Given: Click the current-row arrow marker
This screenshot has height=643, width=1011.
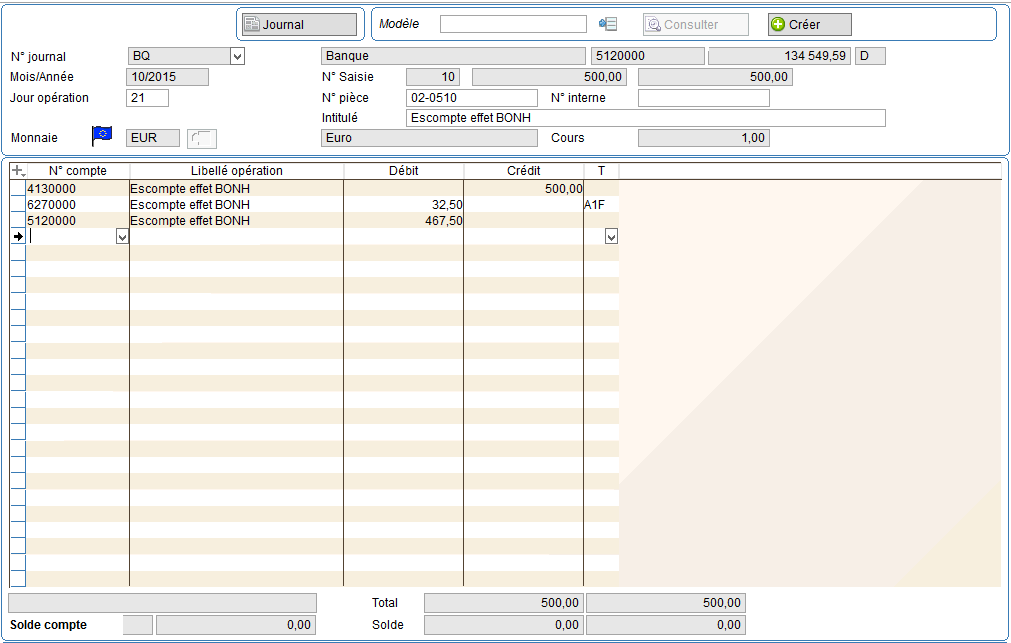Looking at the screenshot, I should coord(17,236).
